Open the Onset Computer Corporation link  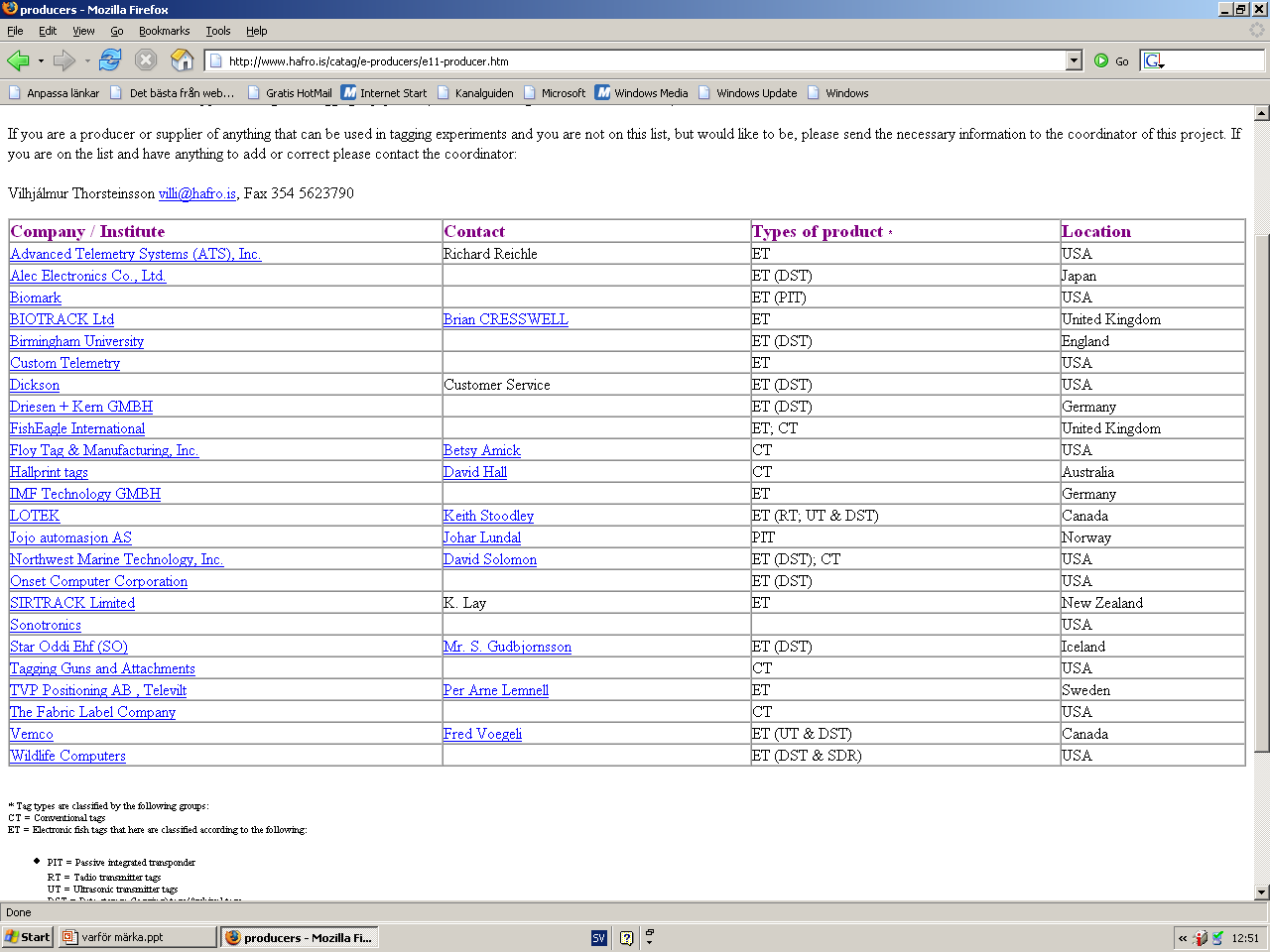coord(99,581)
